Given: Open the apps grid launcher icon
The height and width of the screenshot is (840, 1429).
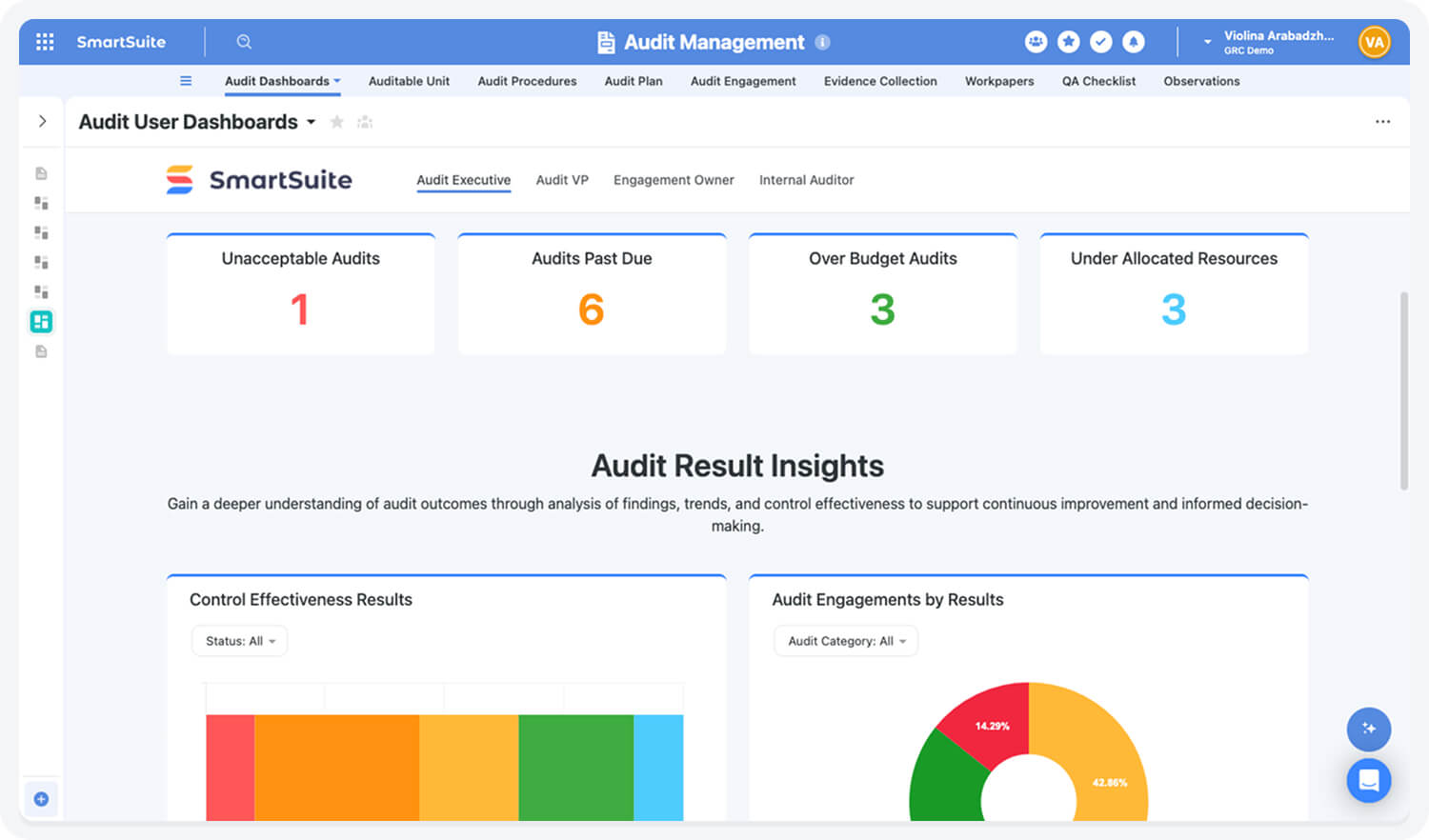Looking at the screenshot, I should point(45,42).
